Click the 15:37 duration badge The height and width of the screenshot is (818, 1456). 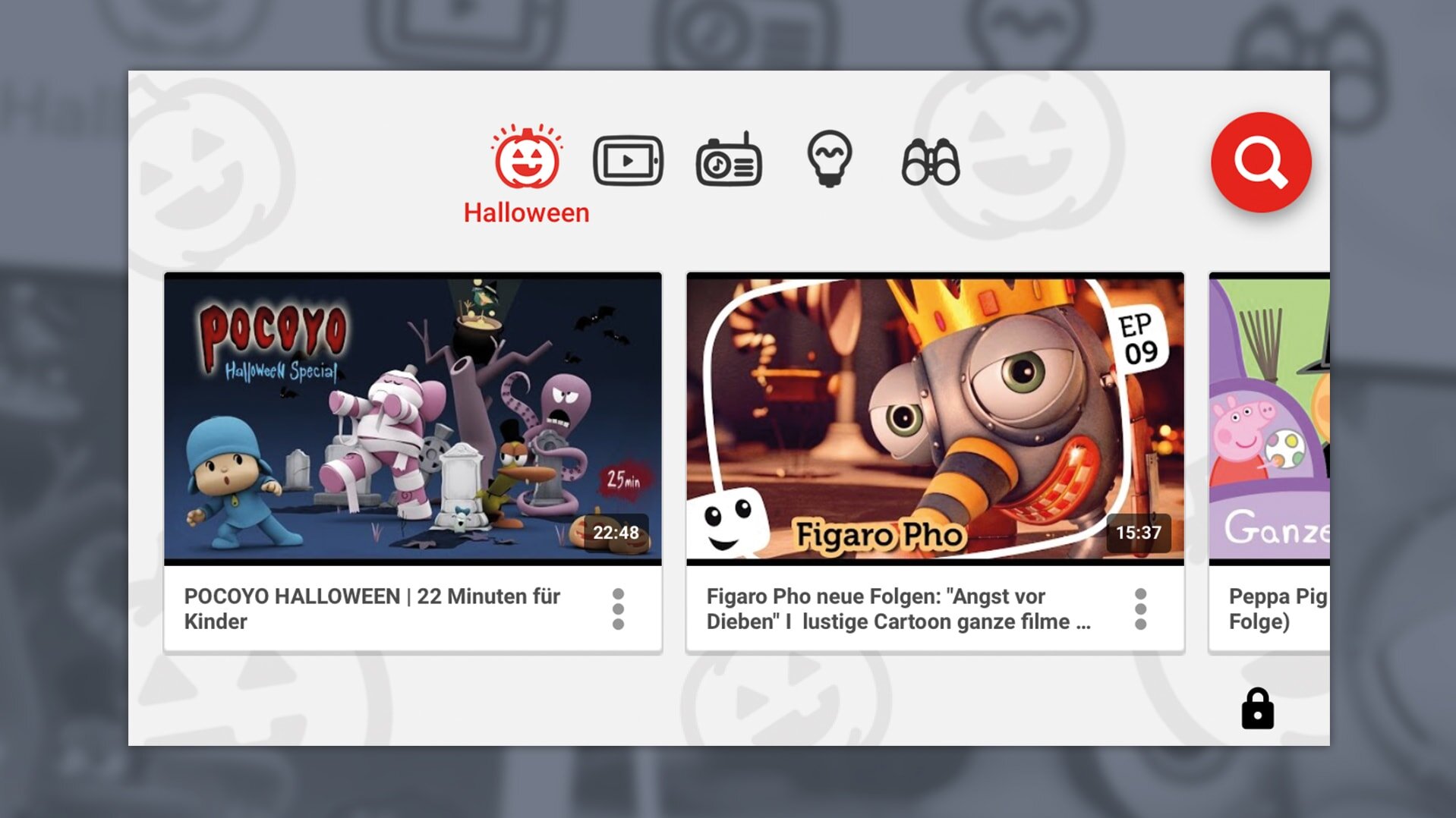click(x=1138, y=533)
